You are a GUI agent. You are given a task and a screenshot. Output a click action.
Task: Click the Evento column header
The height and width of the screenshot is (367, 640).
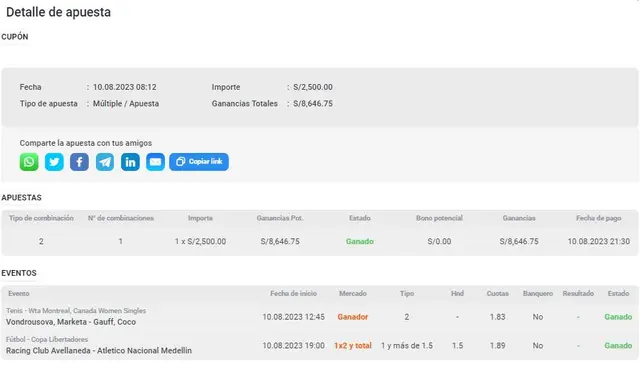point(19,294)
